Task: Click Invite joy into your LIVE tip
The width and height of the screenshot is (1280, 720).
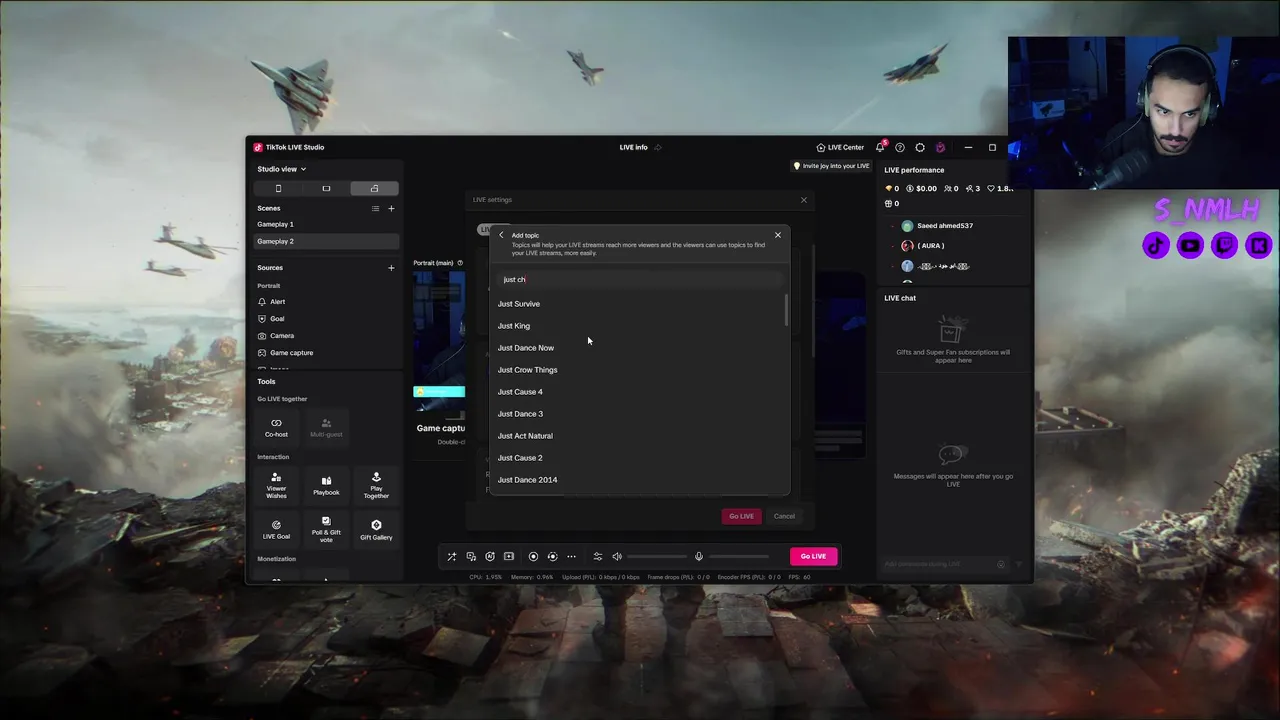Action: (832, 166)
